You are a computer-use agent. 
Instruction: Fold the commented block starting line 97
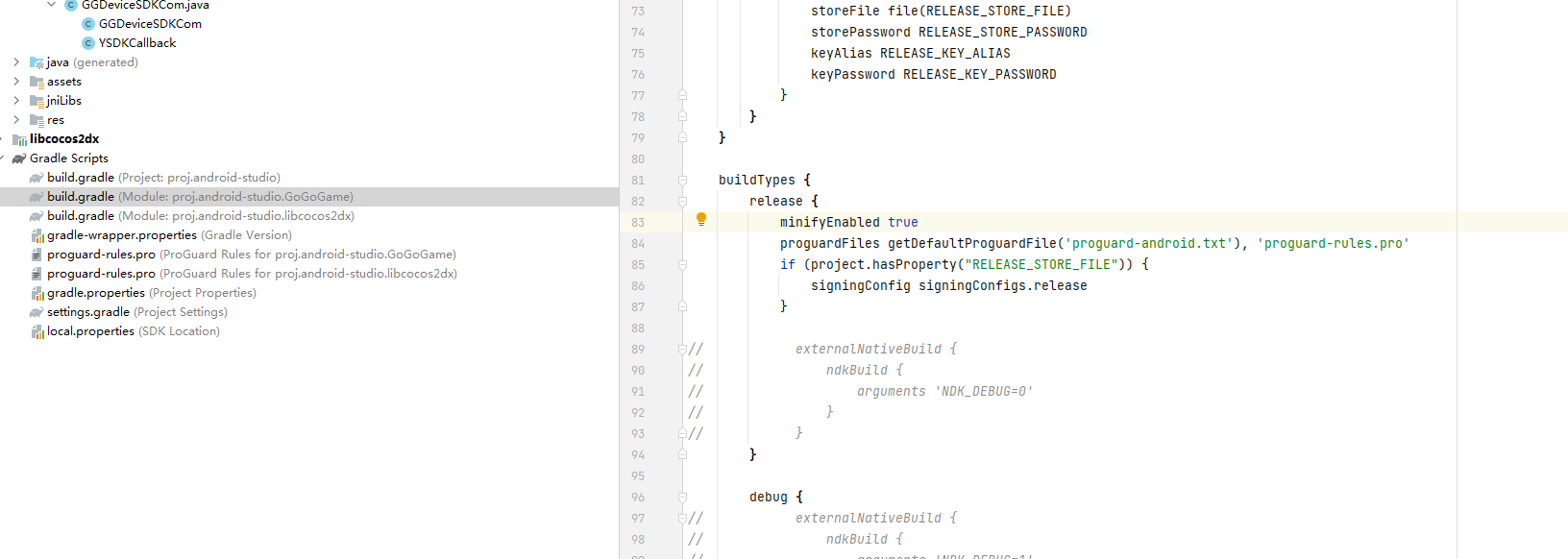coord(682,518)
